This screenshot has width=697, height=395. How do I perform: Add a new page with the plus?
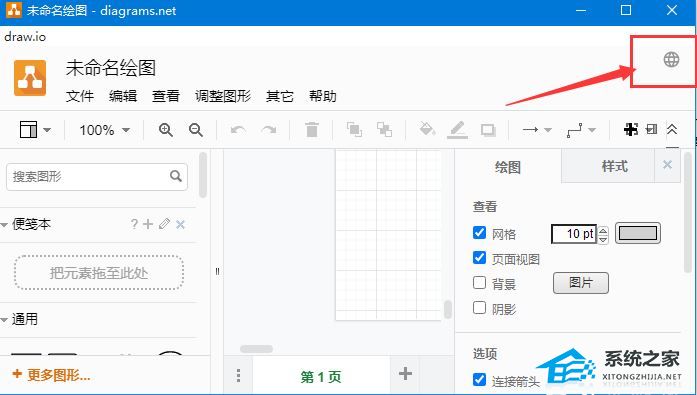tap(405, 374)
